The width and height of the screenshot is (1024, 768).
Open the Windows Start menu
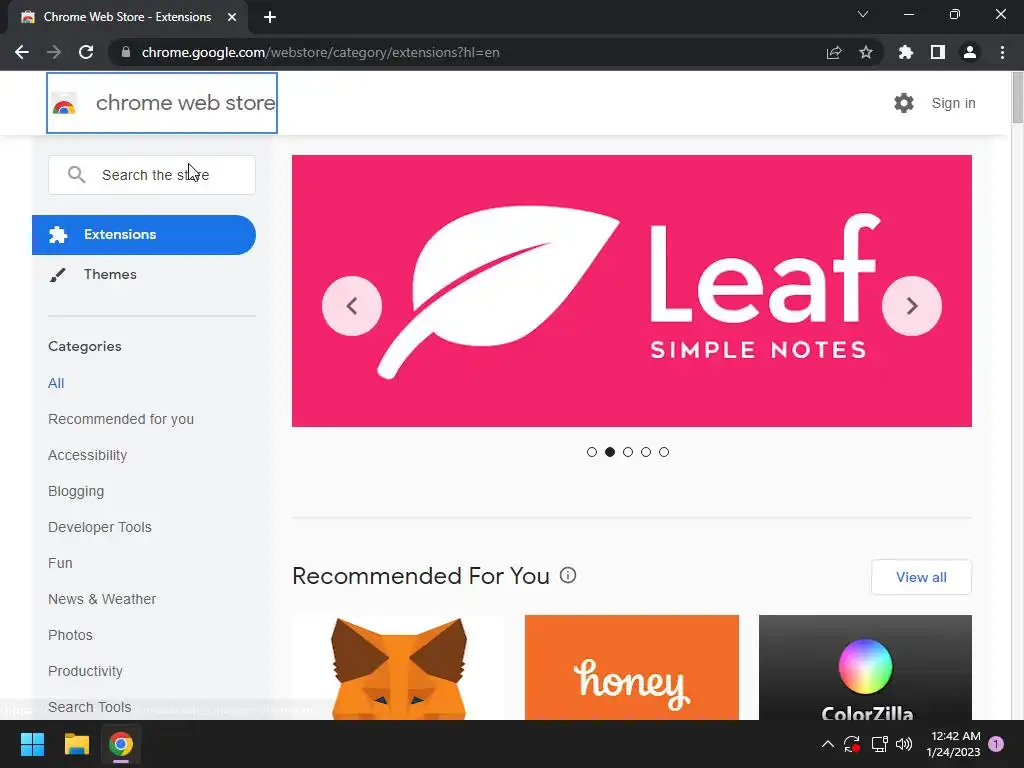[32, 744]
